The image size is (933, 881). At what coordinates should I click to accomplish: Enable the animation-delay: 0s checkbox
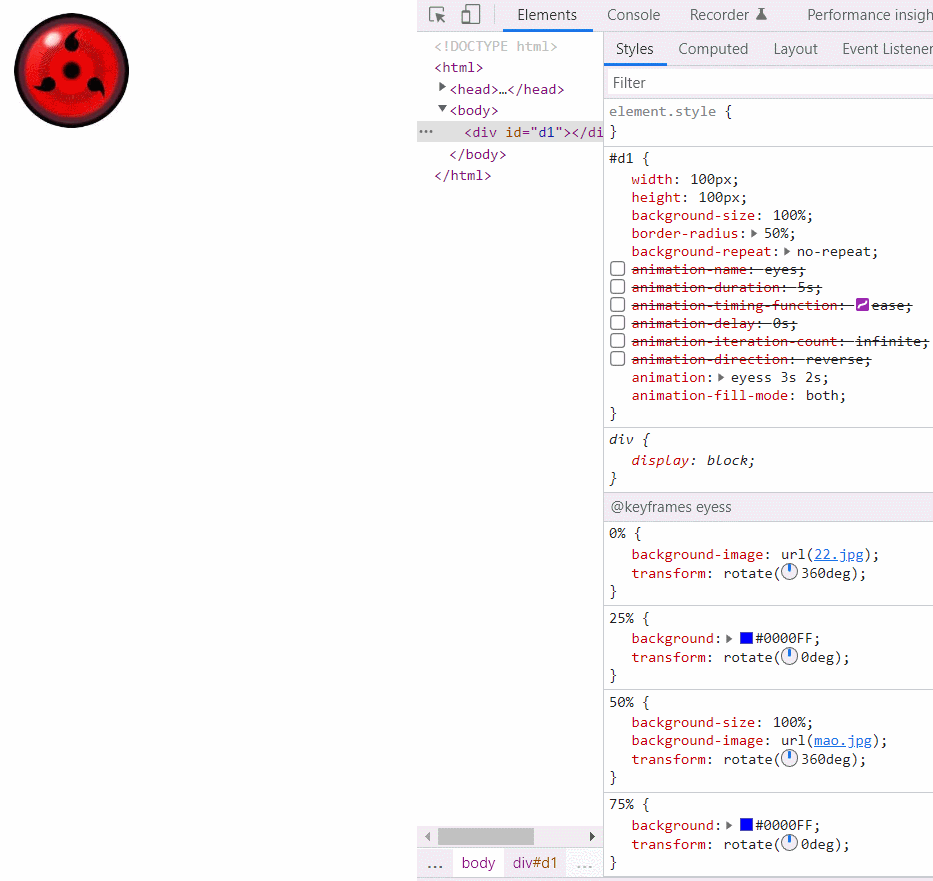click(618, 322)
